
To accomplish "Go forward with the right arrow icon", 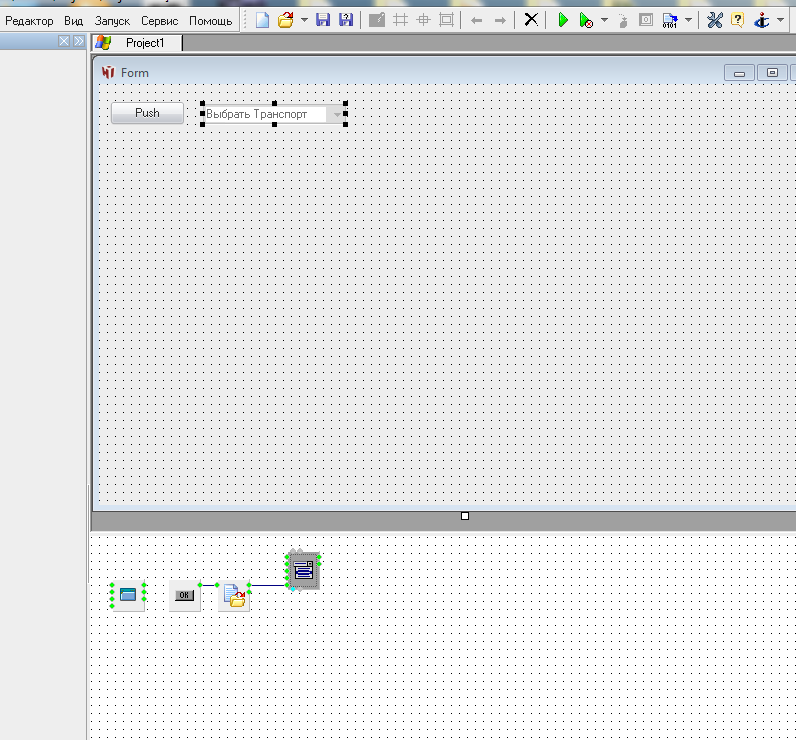I will (x=500, y=21).
